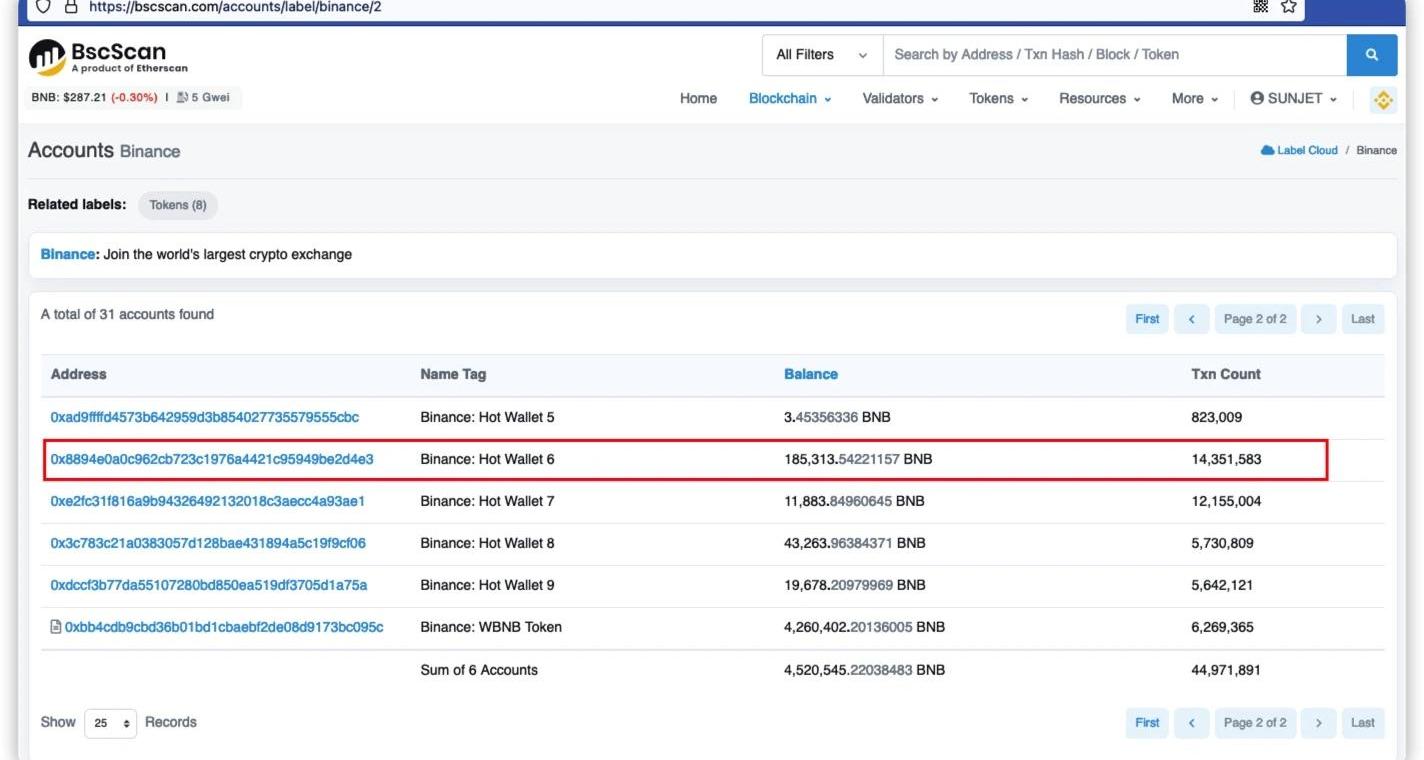Click the BscScan logo icon
The width and height of the screenshot is (1424, 760).
click(47, 58)
